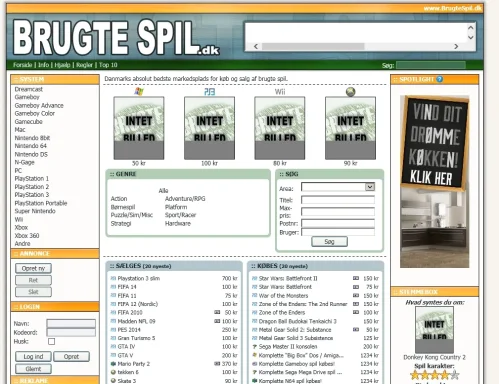
Task: Click the icon beside Komplette Big Box Dos / Amiga
Action: (255, 355)
